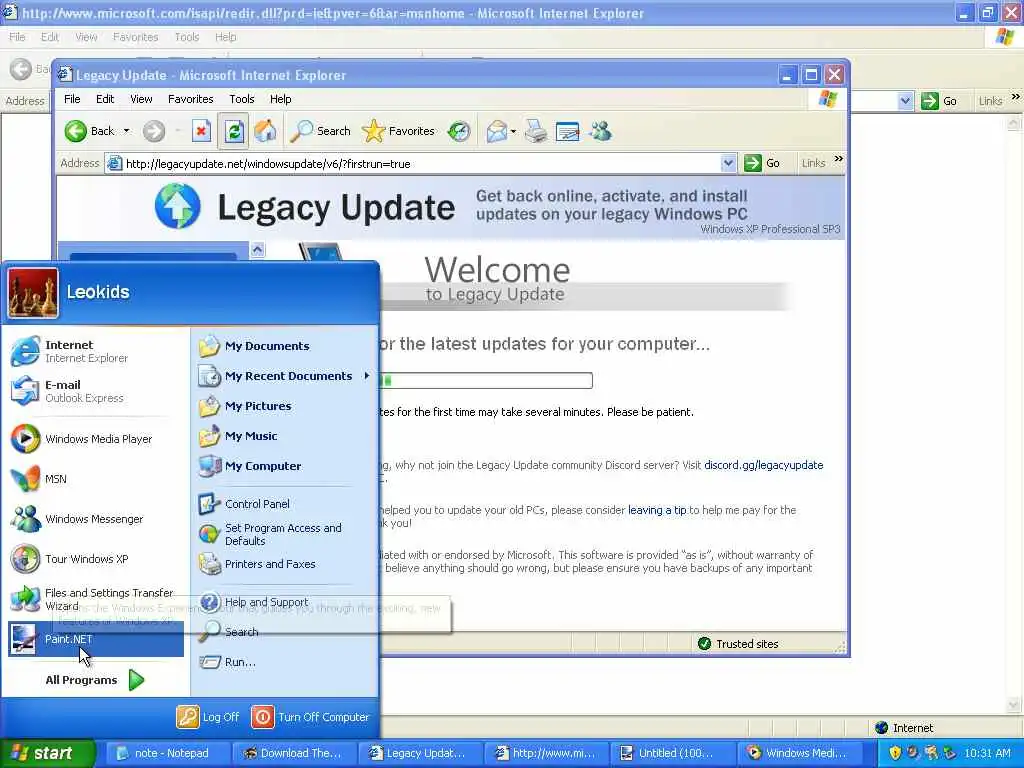Image resolution: width=1024 pixels, height=768 pixels.
Task: Open My Computer
Action: point(285,466)
